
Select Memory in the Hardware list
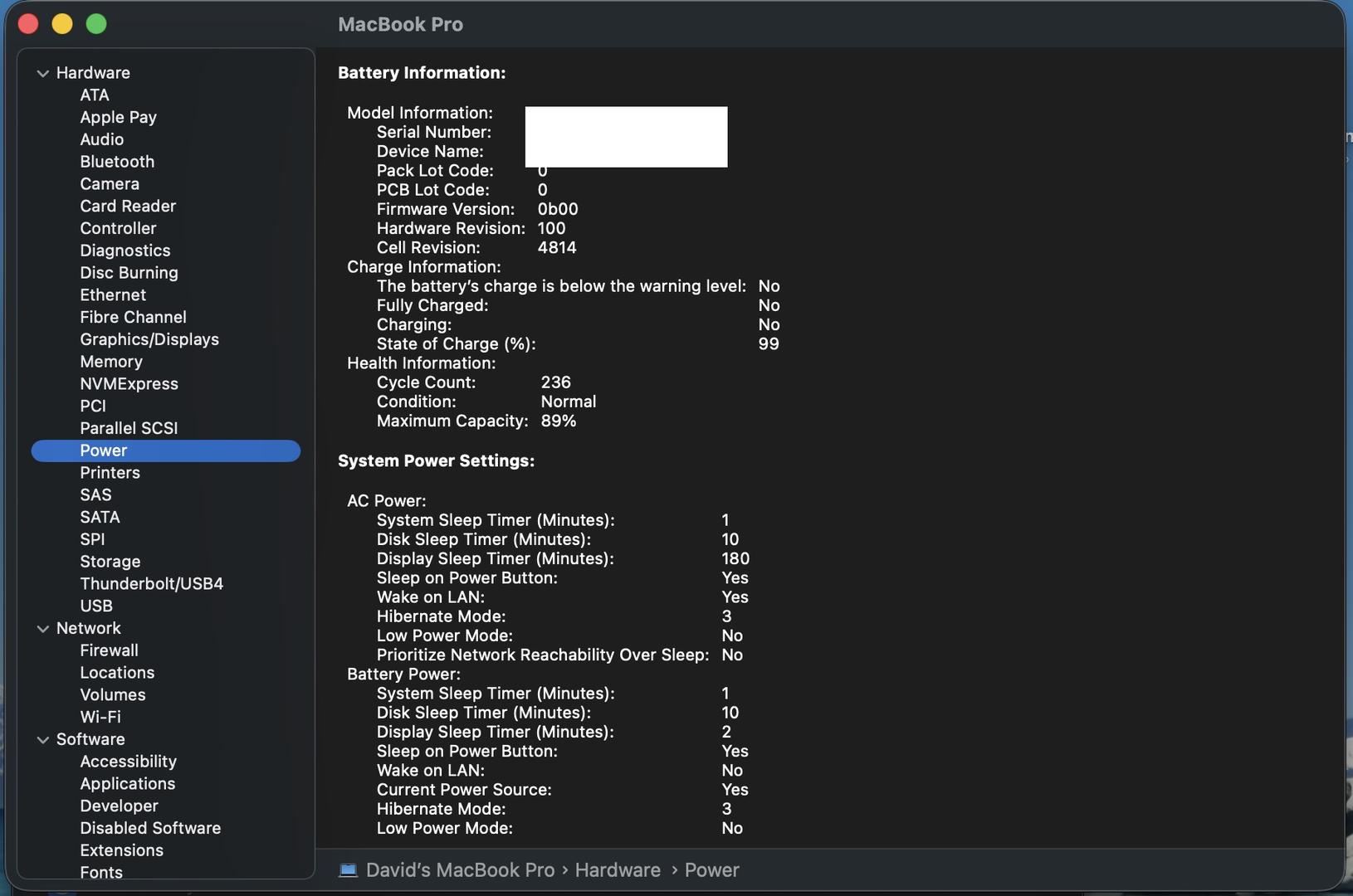click(x=111, y=362)
